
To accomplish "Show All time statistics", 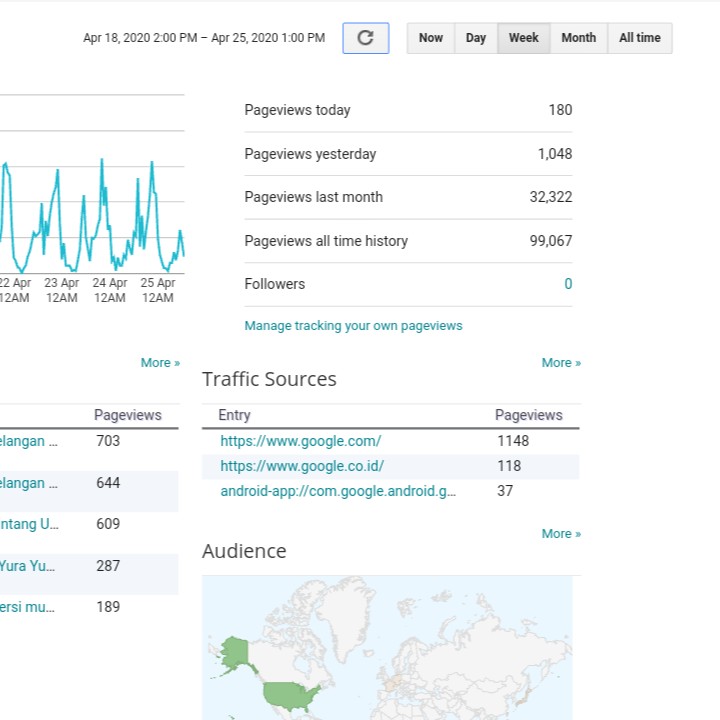I will 639,38.
